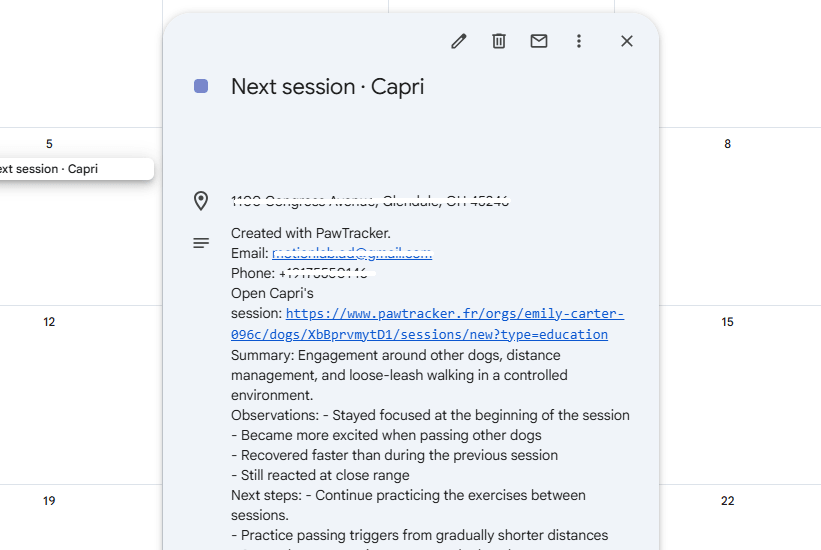Select calendar day 12
The height and width of the screenshot is (550, 821).
tap(49, 322)
